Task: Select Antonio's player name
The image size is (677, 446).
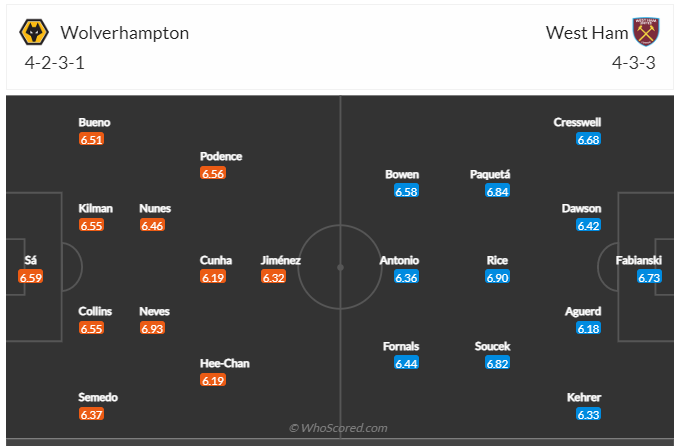Action: pyautogui.click(x=399, y=260)
